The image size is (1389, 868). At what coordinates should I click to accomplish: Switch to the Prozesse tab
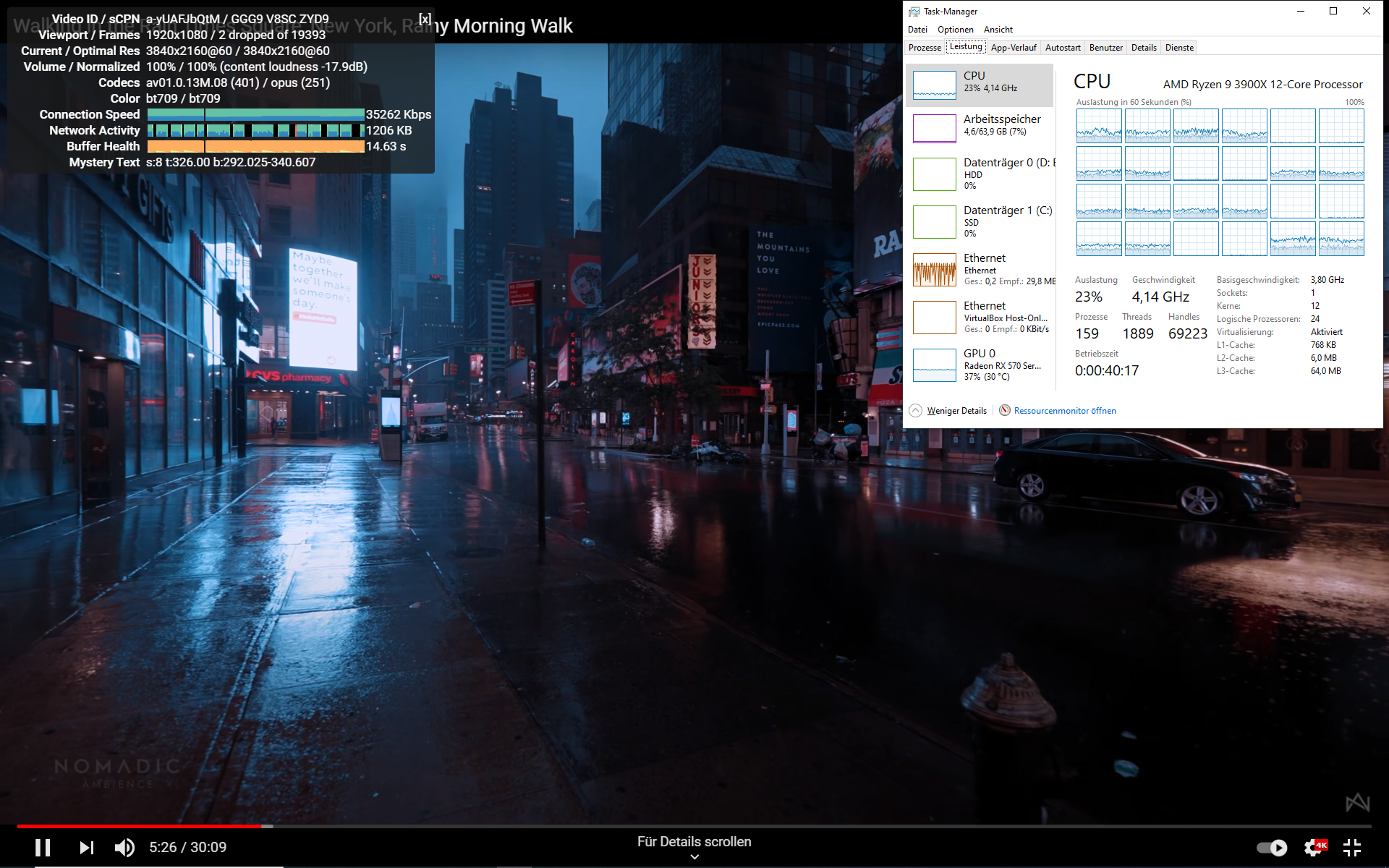pyautogui.click(x=925, y=48)
